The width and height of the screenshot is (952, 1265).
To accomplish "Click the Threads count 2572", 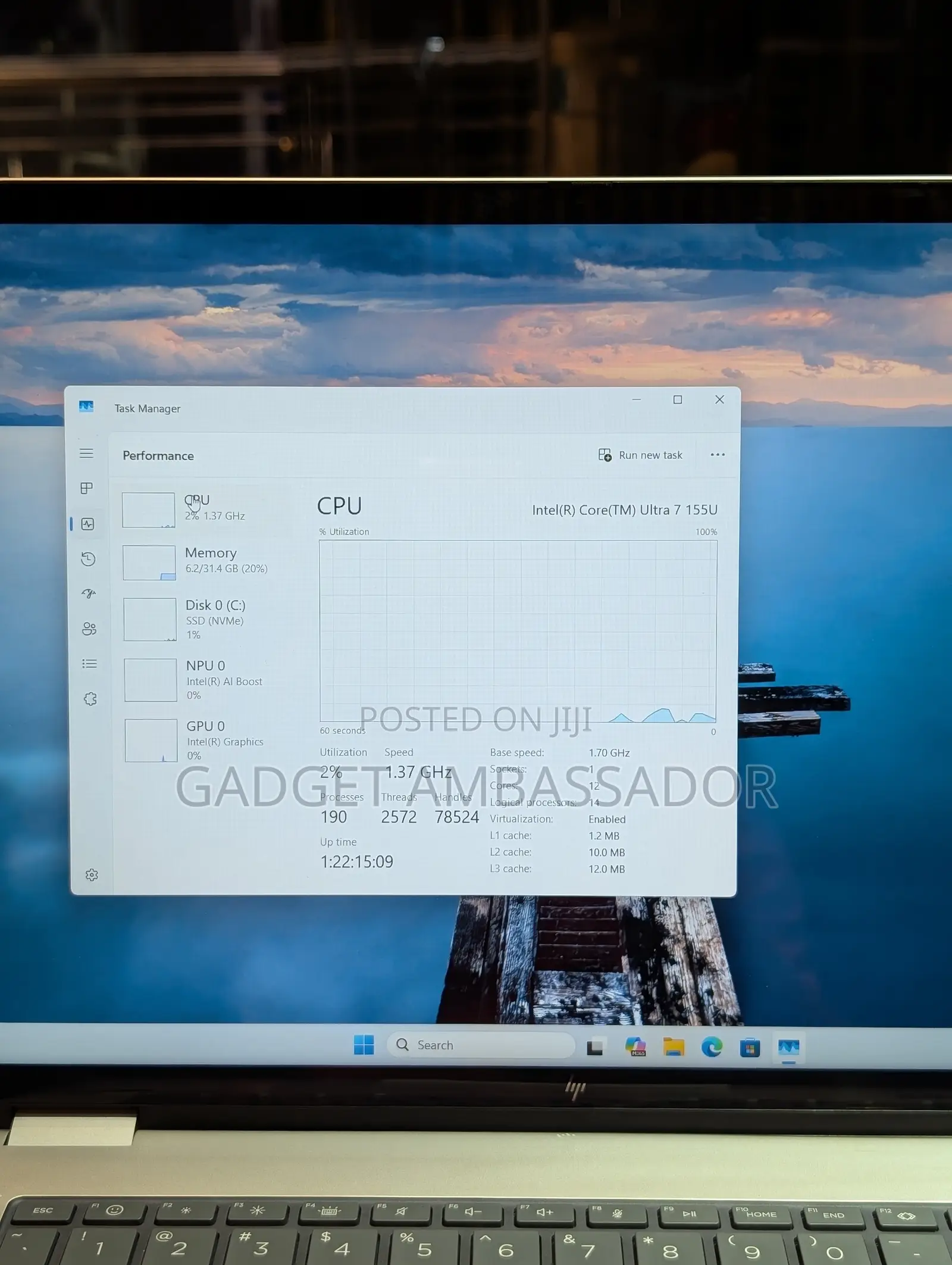I will (399, 817).
